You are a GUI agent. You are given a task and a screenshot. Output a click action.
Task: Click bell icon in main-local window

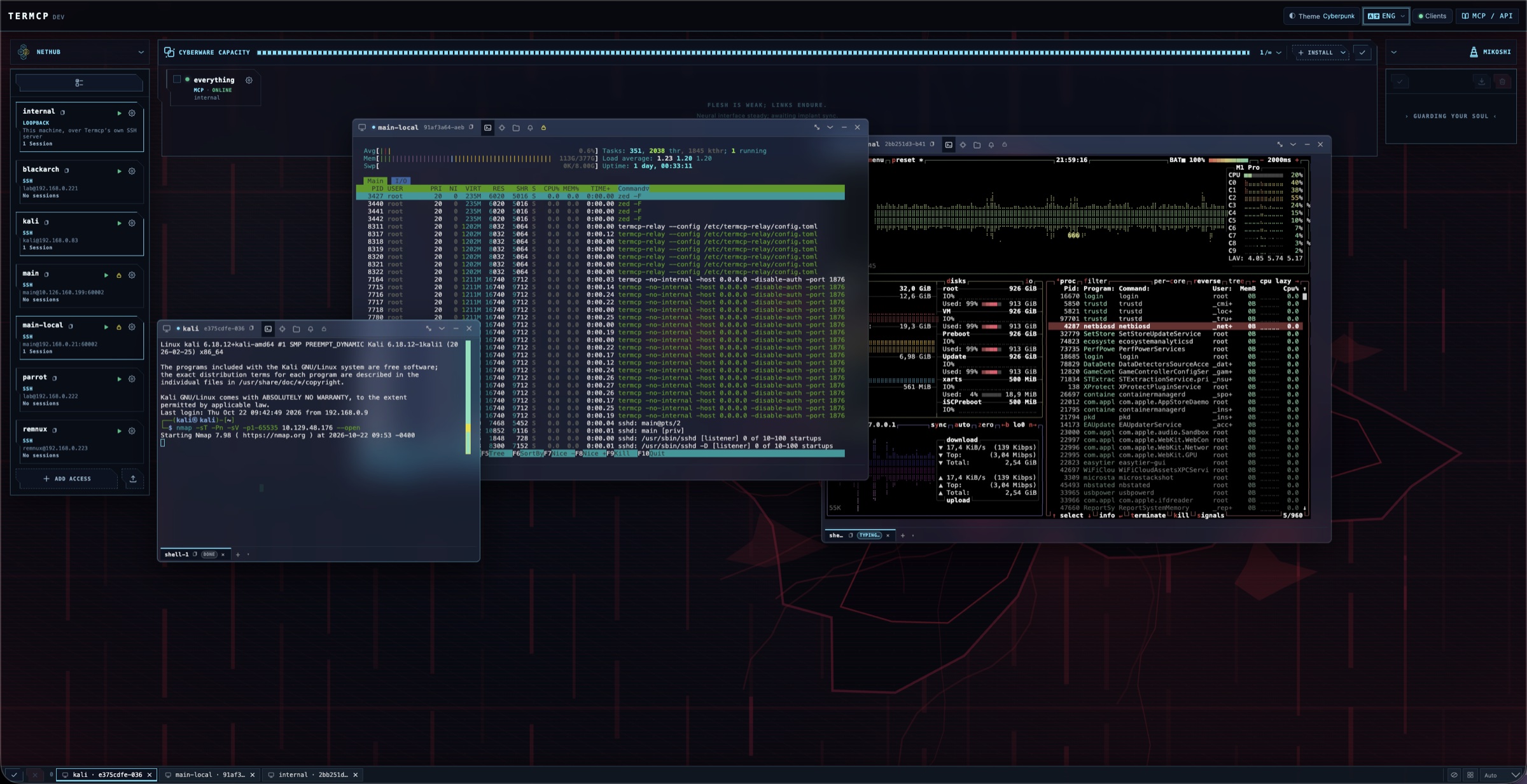coord(530,128)
